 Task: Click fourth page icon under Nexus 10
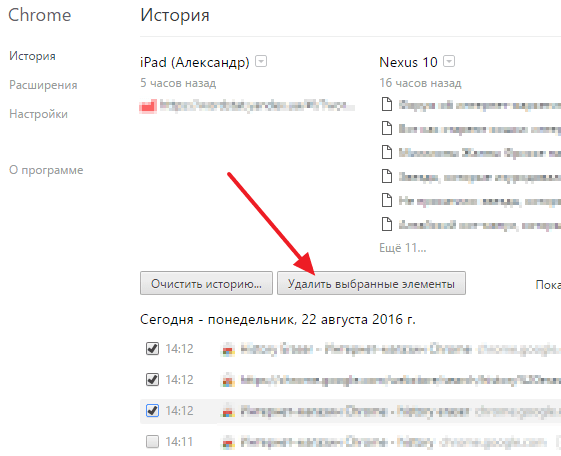coord(387,176)
